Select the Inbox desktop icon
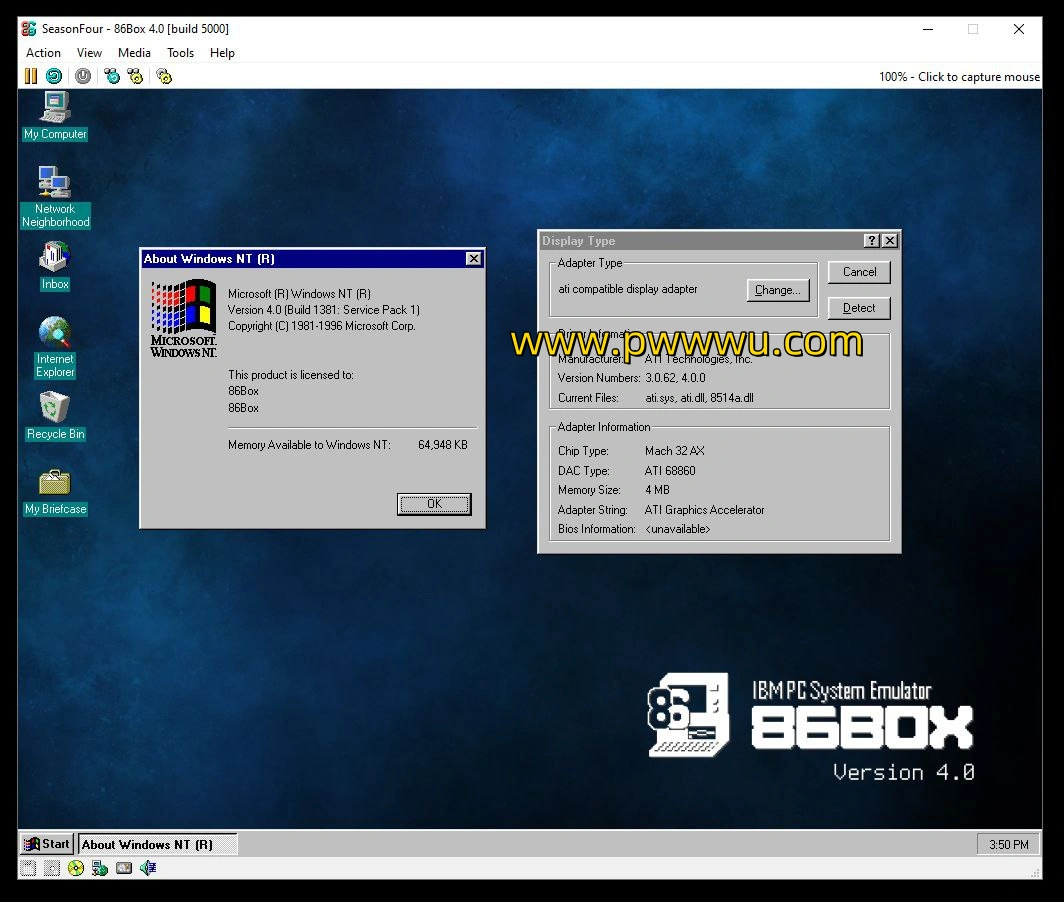The height and width of the screenshot is (902, 1064). pos(55,266)
